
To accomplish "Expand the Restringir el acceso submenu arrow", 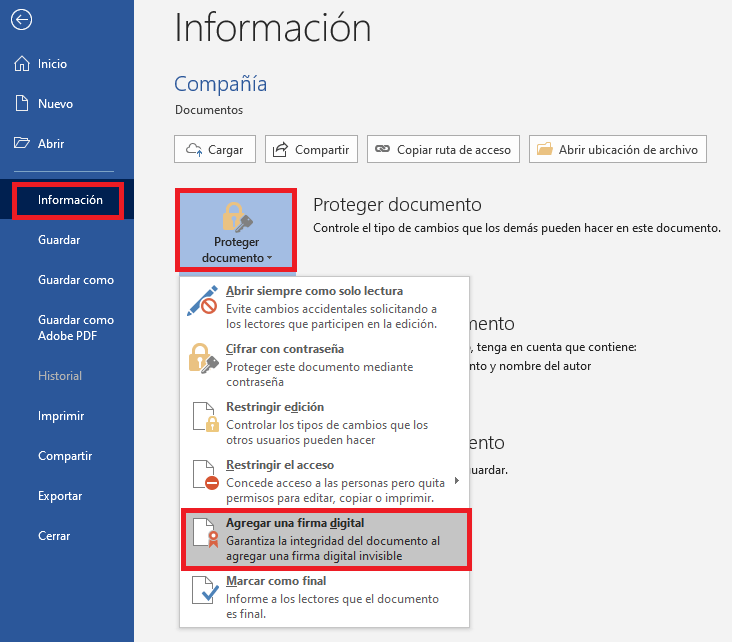I will click(457, 480).
